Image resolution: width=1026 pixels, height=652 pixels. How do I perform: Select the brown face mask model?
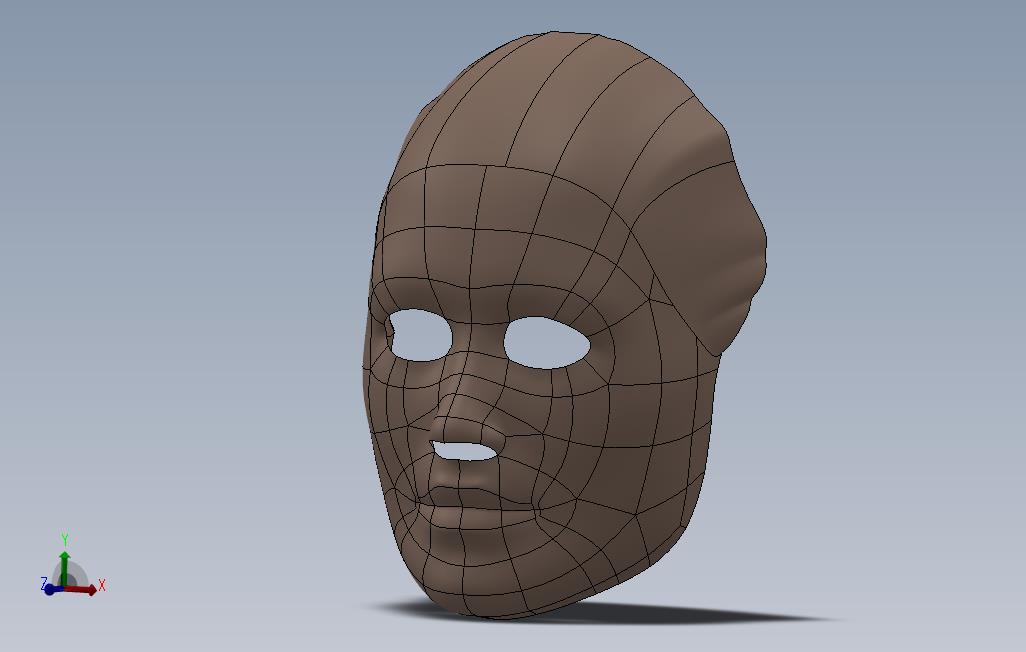pyautogui.click(x=564, y=325)
